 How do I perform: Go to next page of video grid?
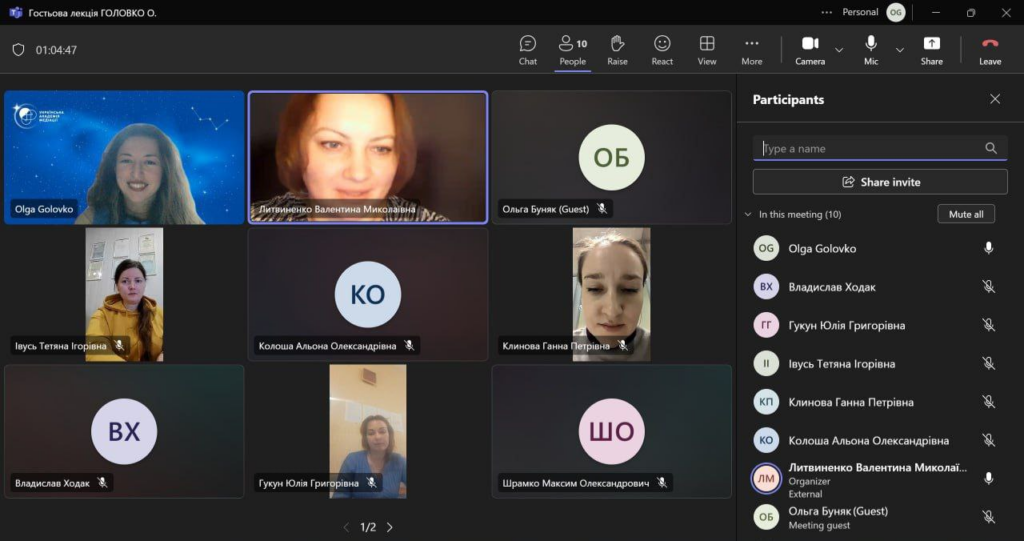[x=390, y=527]
